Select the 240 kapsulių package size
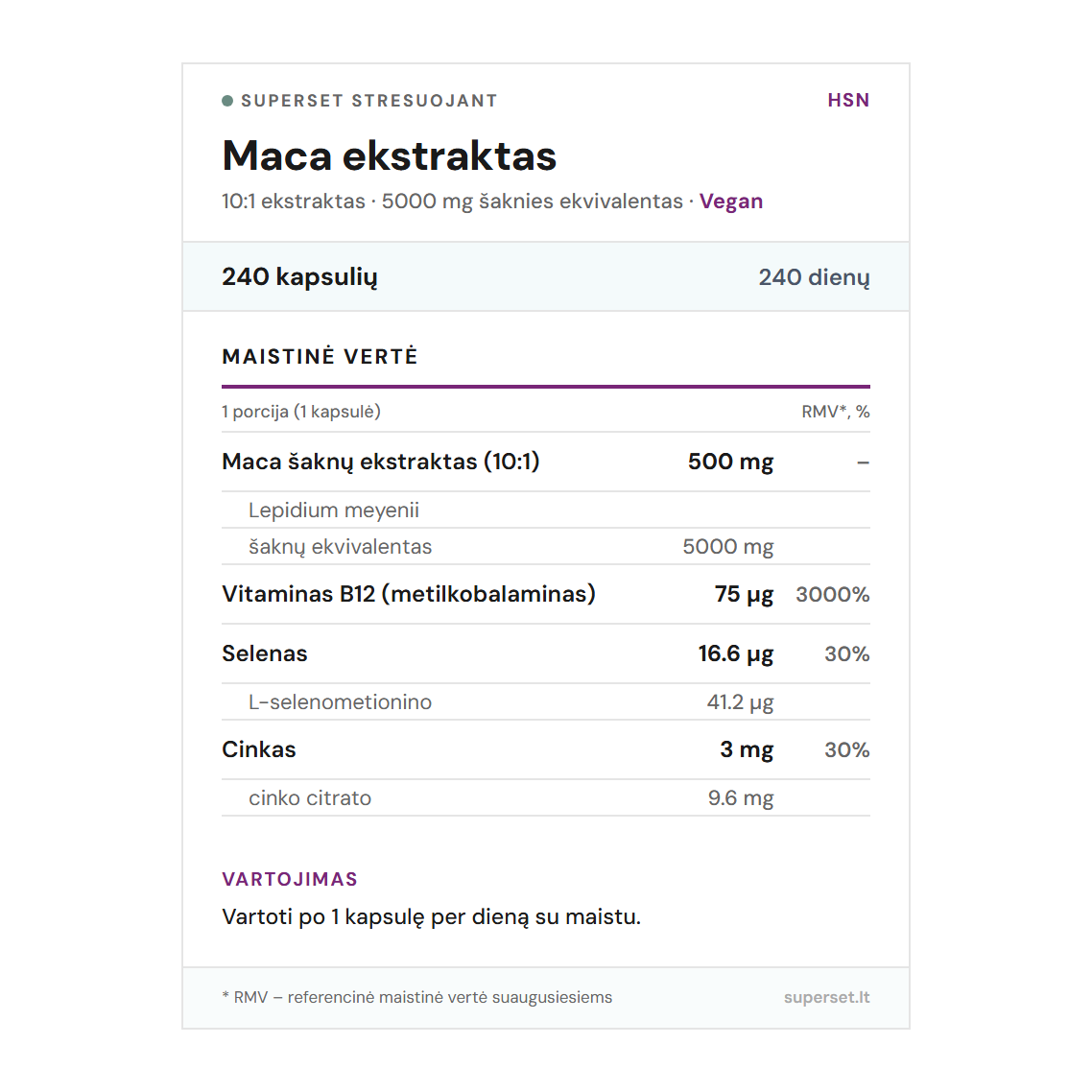Viewport: 1092px width, 1092px height. 299,277
